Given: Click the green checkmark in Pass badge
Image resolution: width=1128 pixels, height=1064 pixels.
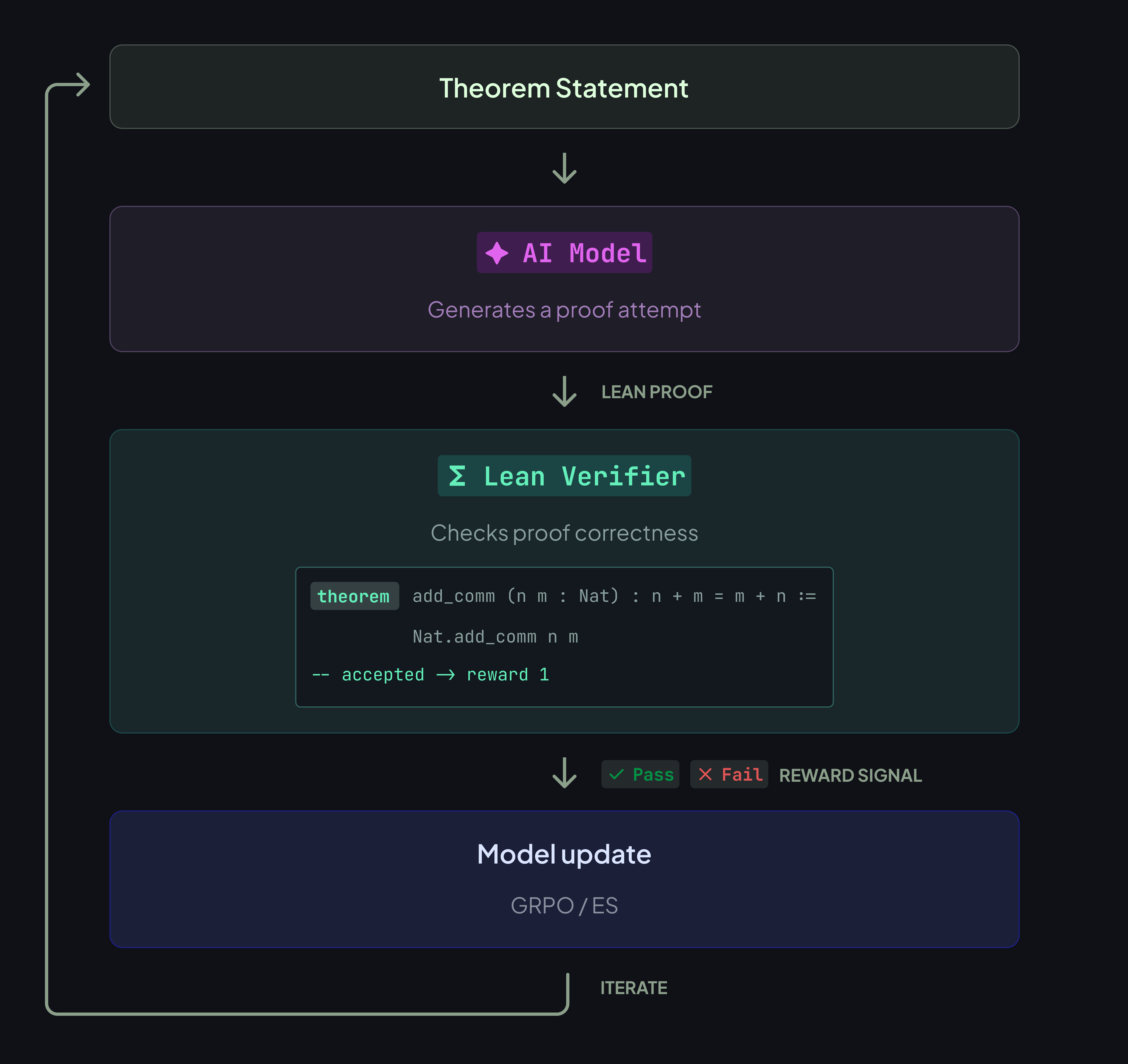Looking at the screenshot, I should point(616,775).
